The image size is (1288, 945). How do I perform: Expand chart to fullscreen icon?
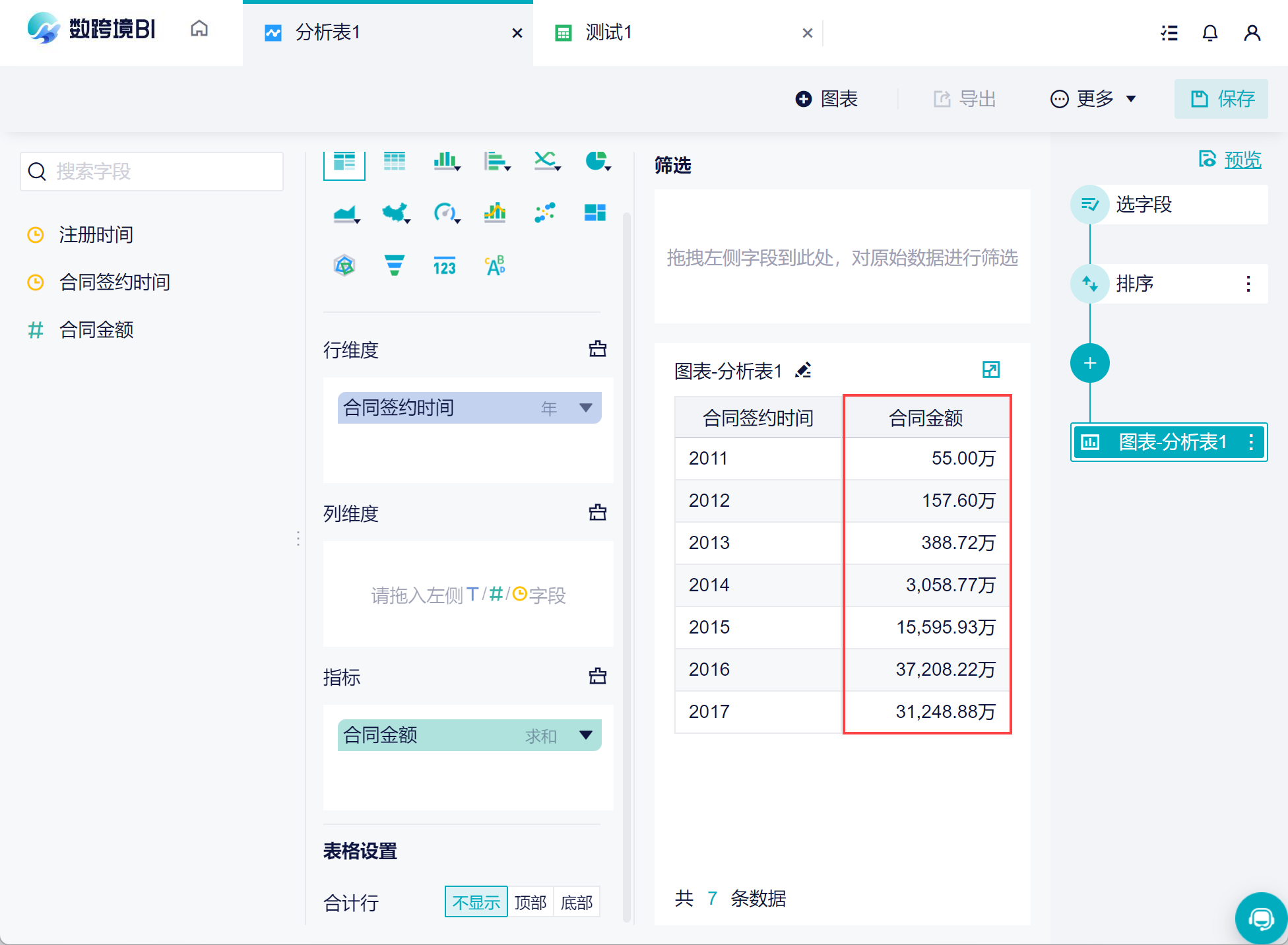coord(990,370)
